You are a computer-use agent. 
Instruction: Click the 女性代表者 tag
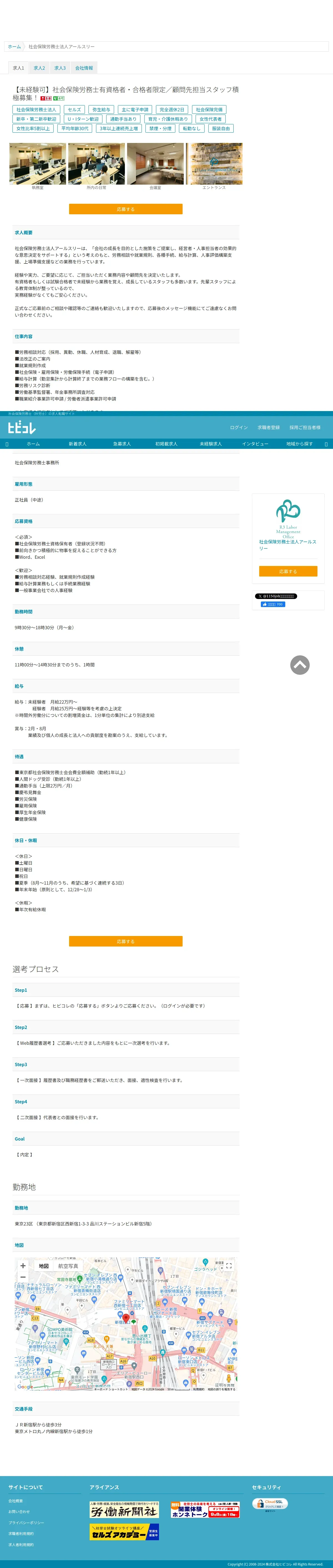point(211,119)
